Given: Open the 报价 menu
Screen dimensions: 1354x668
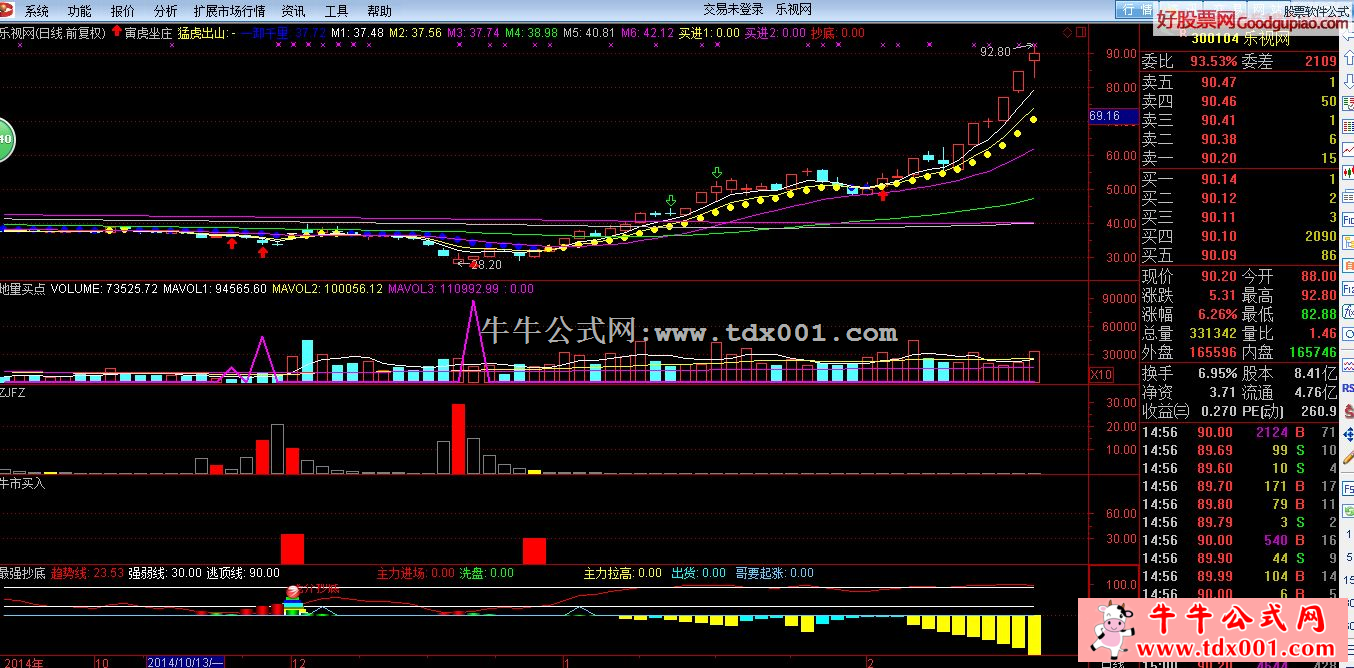Looking at the screenshot, I should 122,11.
